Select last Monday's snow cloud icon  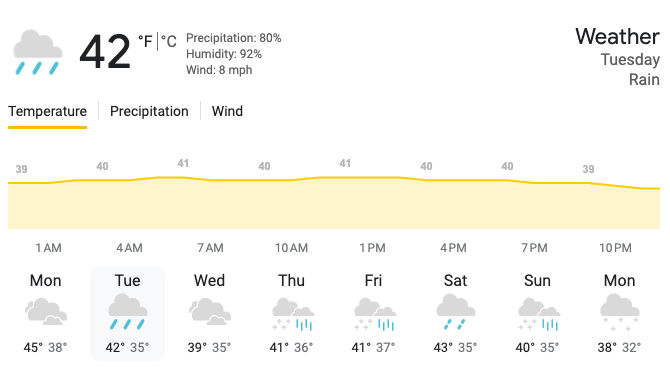tap(620, 312)
